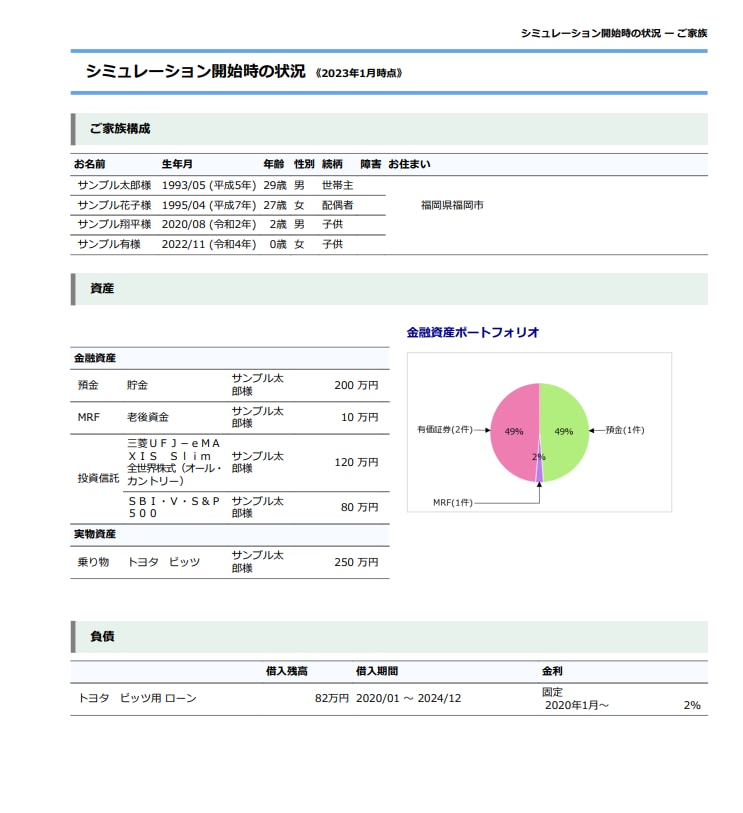Click birth date 1993/05 (平成5年)
The width and height of the screenshot is (743, 813).
tap(209, 186)
